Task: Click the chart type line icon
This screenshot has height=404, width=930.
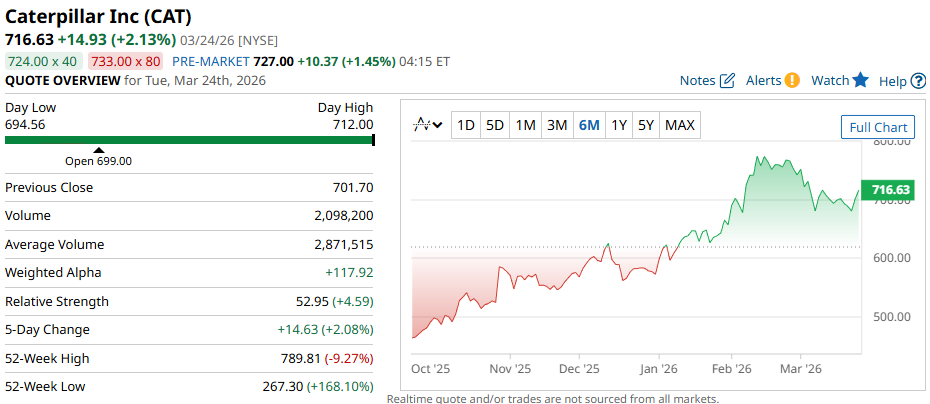Action: (x=422, y=125)
